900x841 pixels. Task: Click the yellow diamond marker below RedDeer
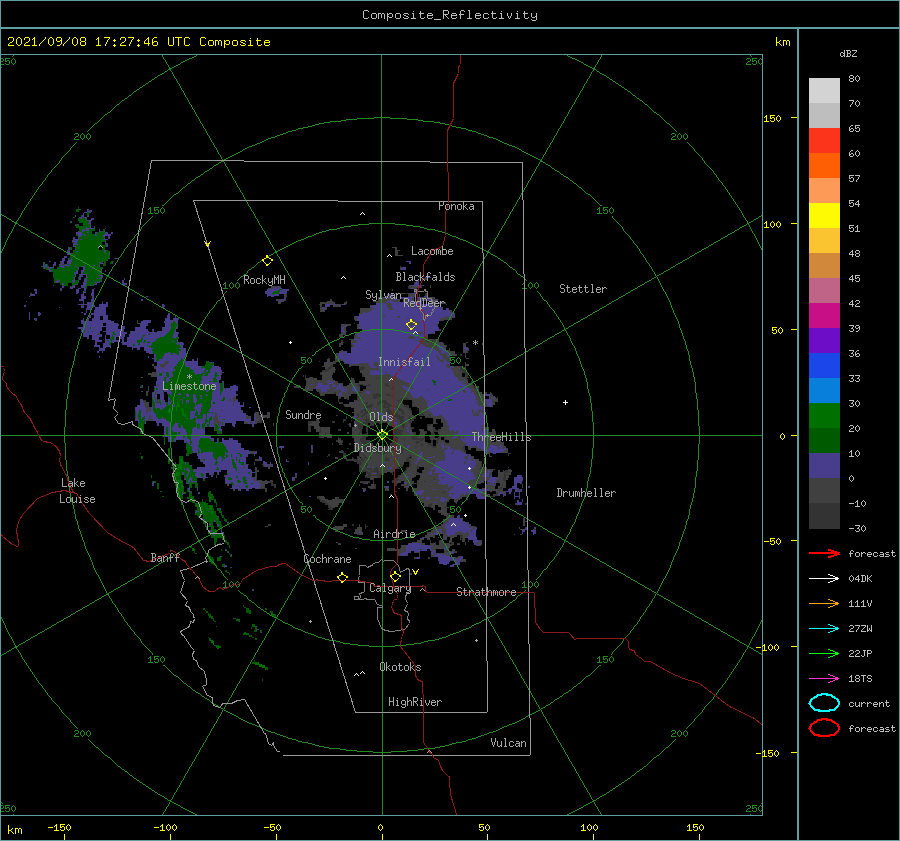pyautogui.click(x=411, y=325)
